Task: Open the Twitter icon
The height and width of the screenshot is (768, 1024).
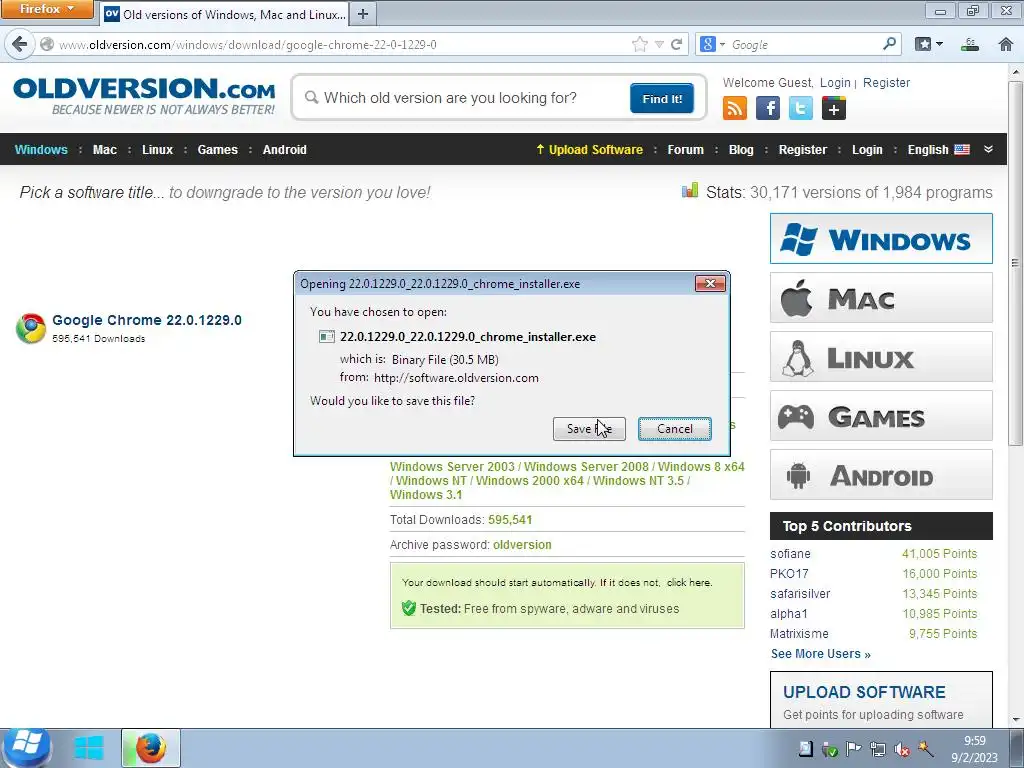Action: click(x=801, y=108)
